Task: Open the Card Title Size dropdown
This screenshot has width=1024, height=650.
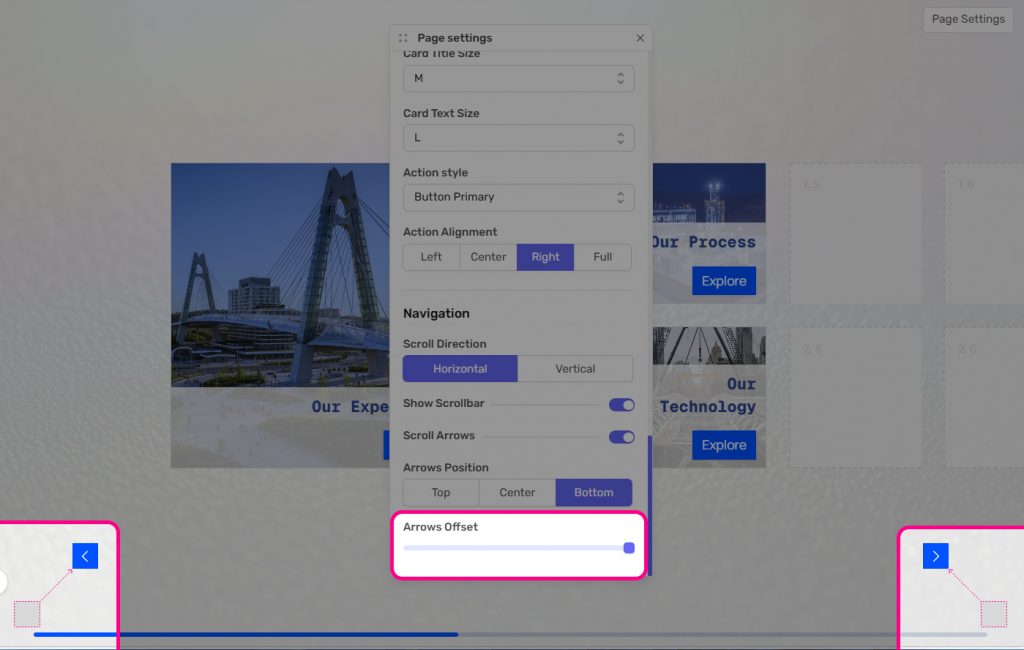Action: click(x=518, y=78)
